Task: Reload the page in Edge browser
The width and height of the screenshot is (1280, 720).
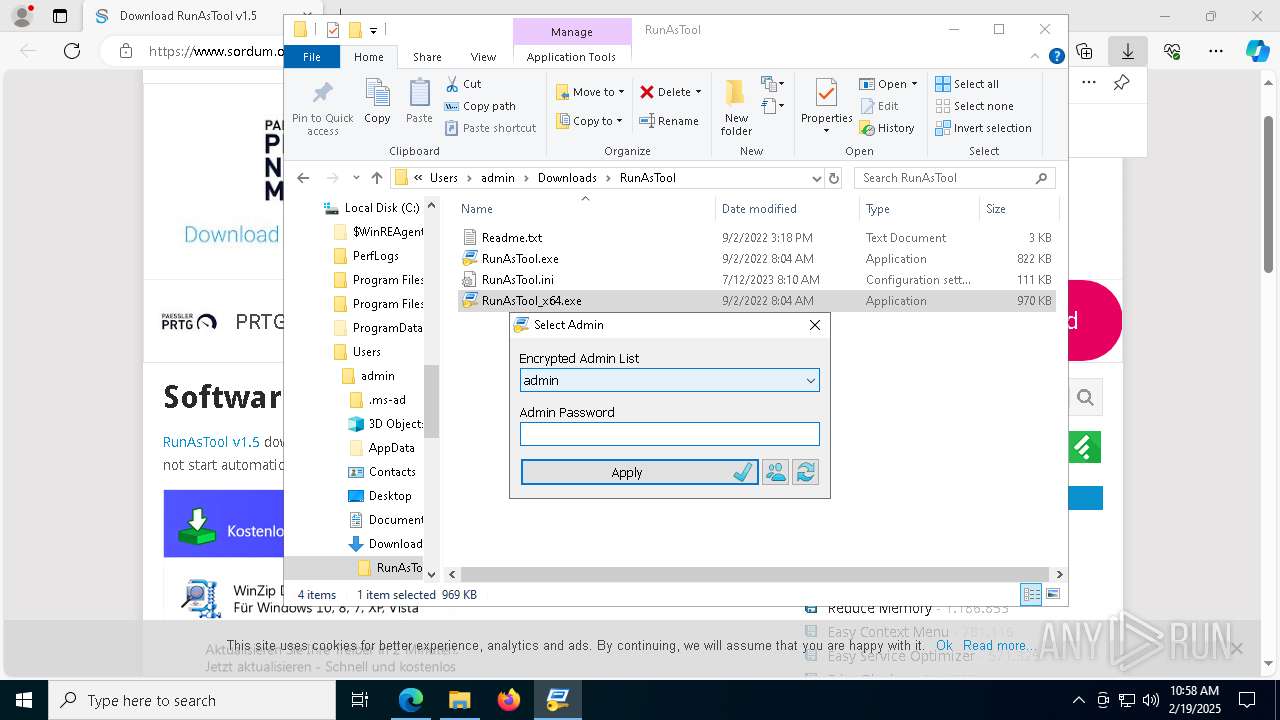Action: (72, 51)
